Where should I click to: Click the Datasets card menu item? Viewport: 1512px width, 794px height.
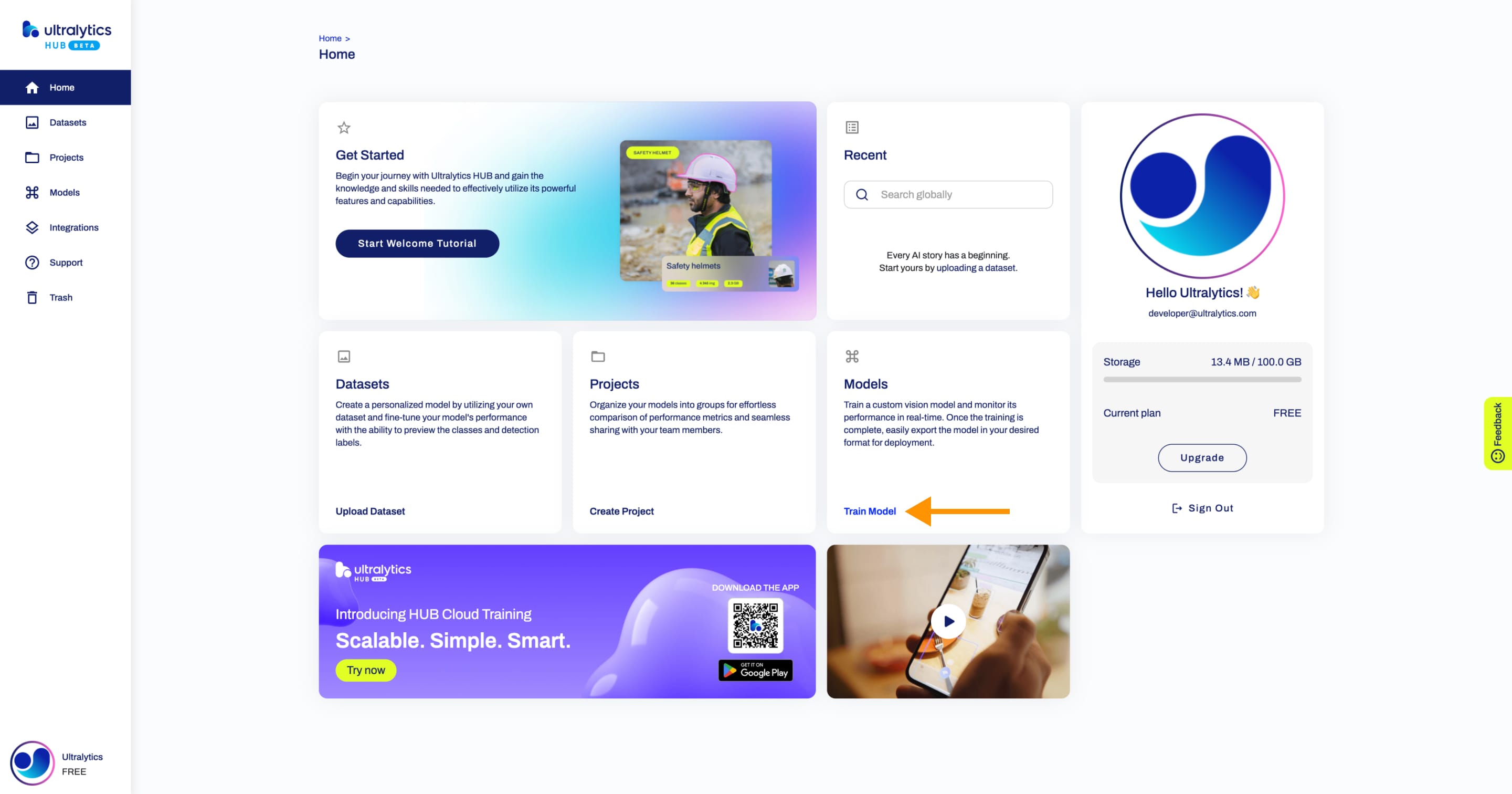point(361,383)
